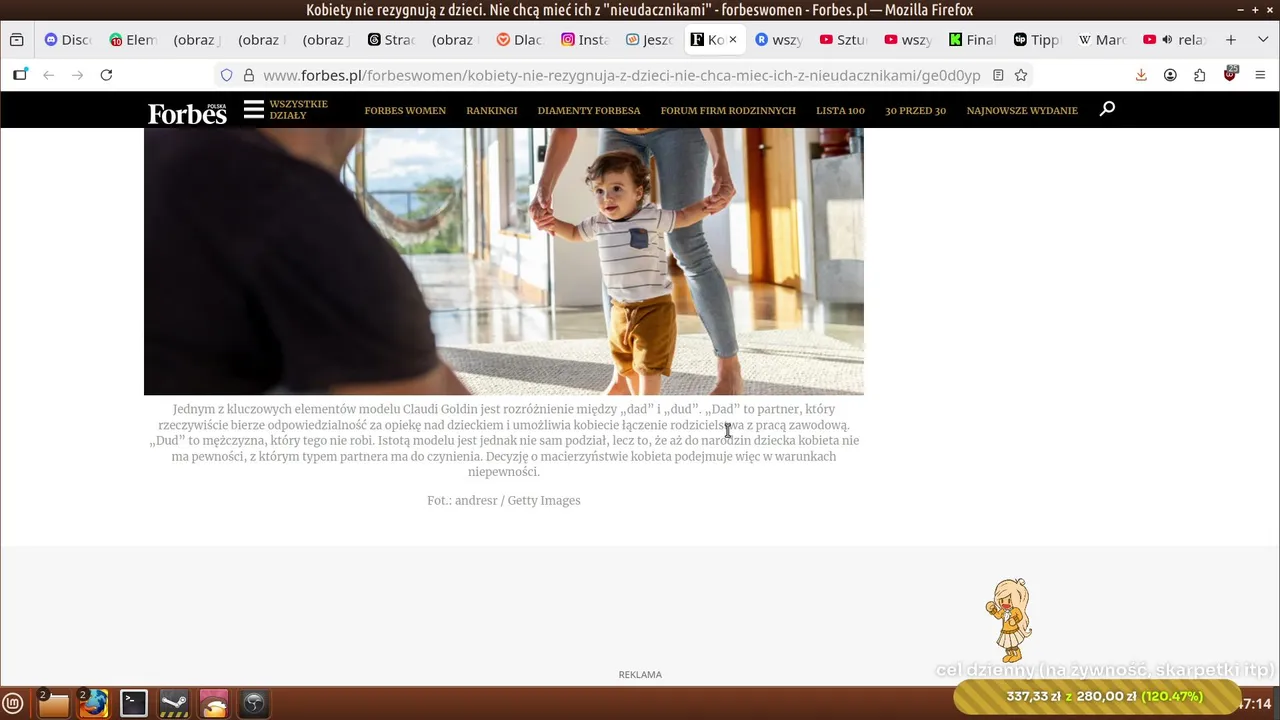The image size is (1280, 720).
Task: Open the uBlock Origin extension icon
Action: [x=1231, y=74]
